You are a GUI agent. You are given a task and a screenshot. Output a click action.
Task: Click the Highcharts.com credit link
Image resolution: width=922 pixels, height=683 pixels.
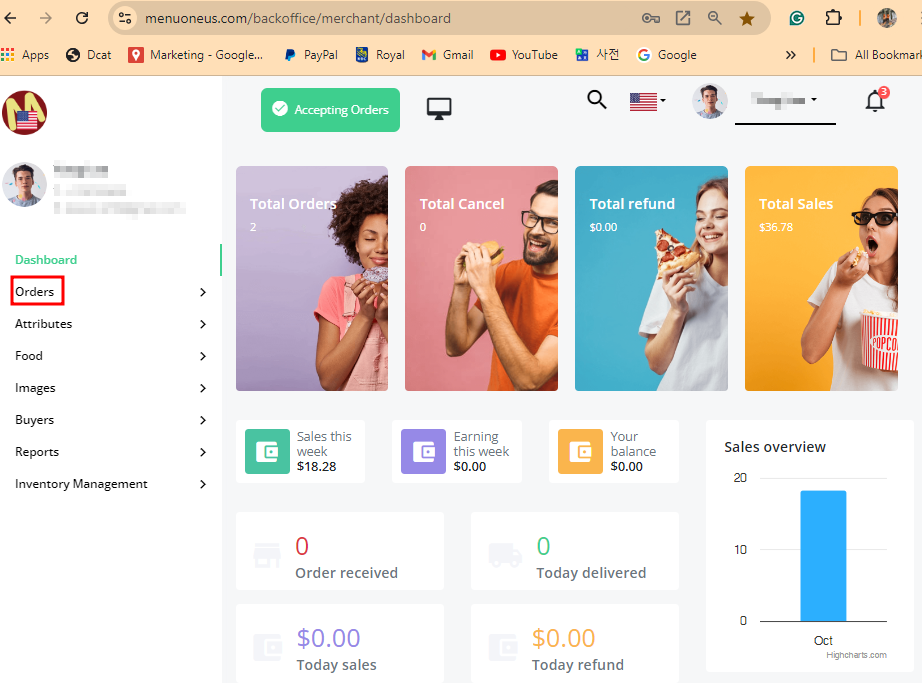856,655
